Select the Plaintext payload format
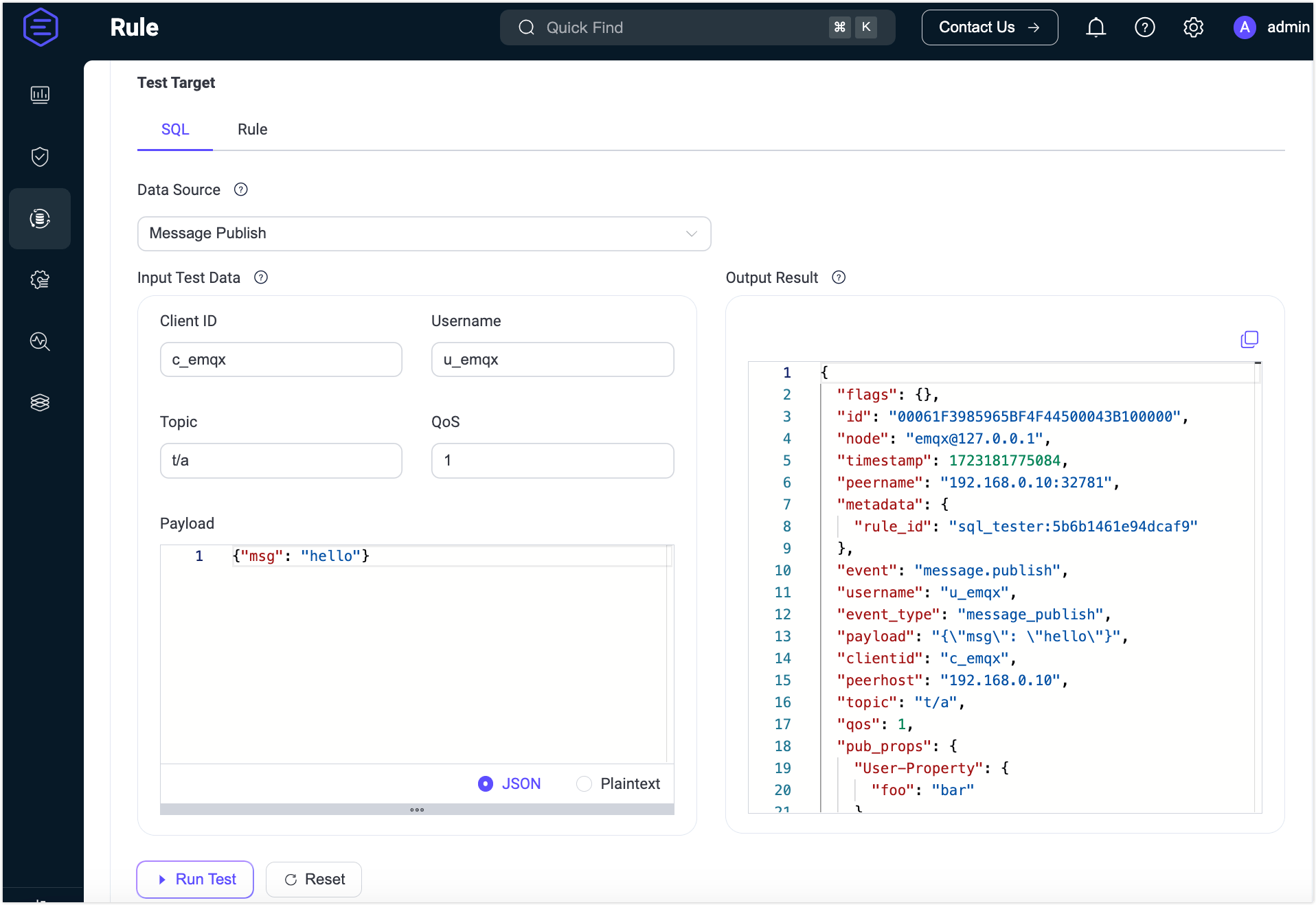The height and width of the screenshot is (905, 1316). (x=584, y=783)
